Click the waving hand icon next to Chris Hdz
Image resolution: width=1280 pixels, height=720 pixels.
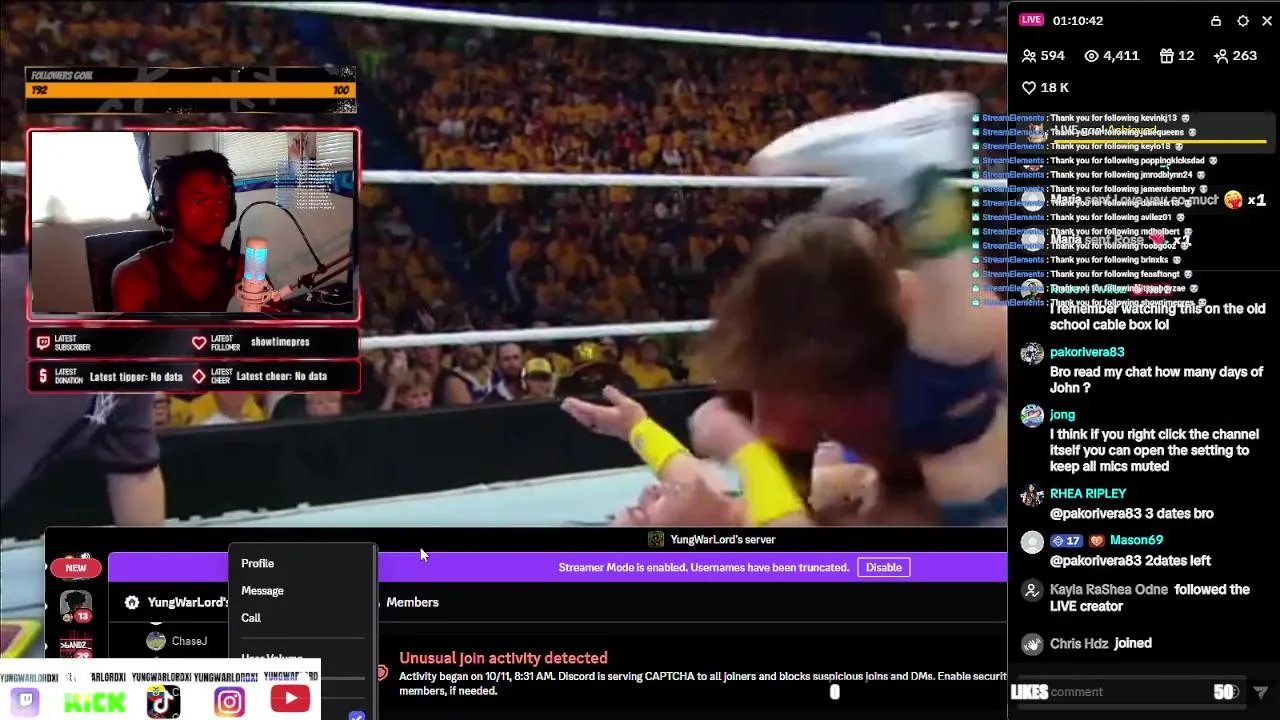pyautogui.click(x=1032, y=644)
